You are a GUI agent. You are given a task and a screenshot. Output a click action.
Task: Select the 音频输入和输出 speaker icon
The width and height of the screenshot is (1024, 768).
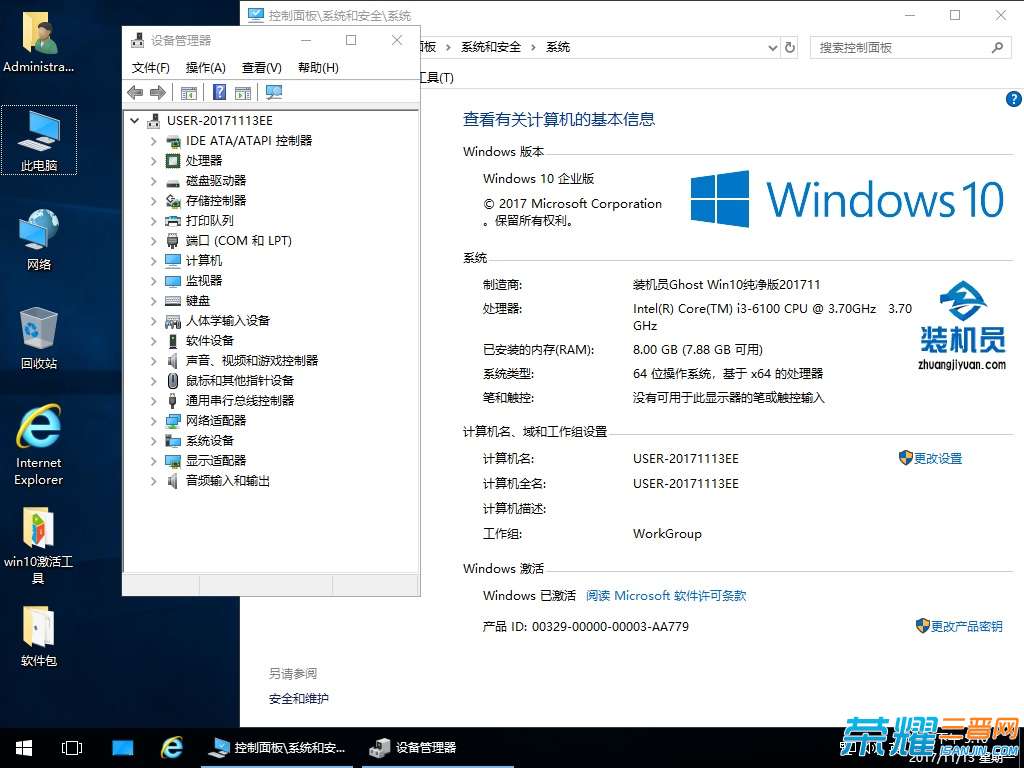click(172, 481)
